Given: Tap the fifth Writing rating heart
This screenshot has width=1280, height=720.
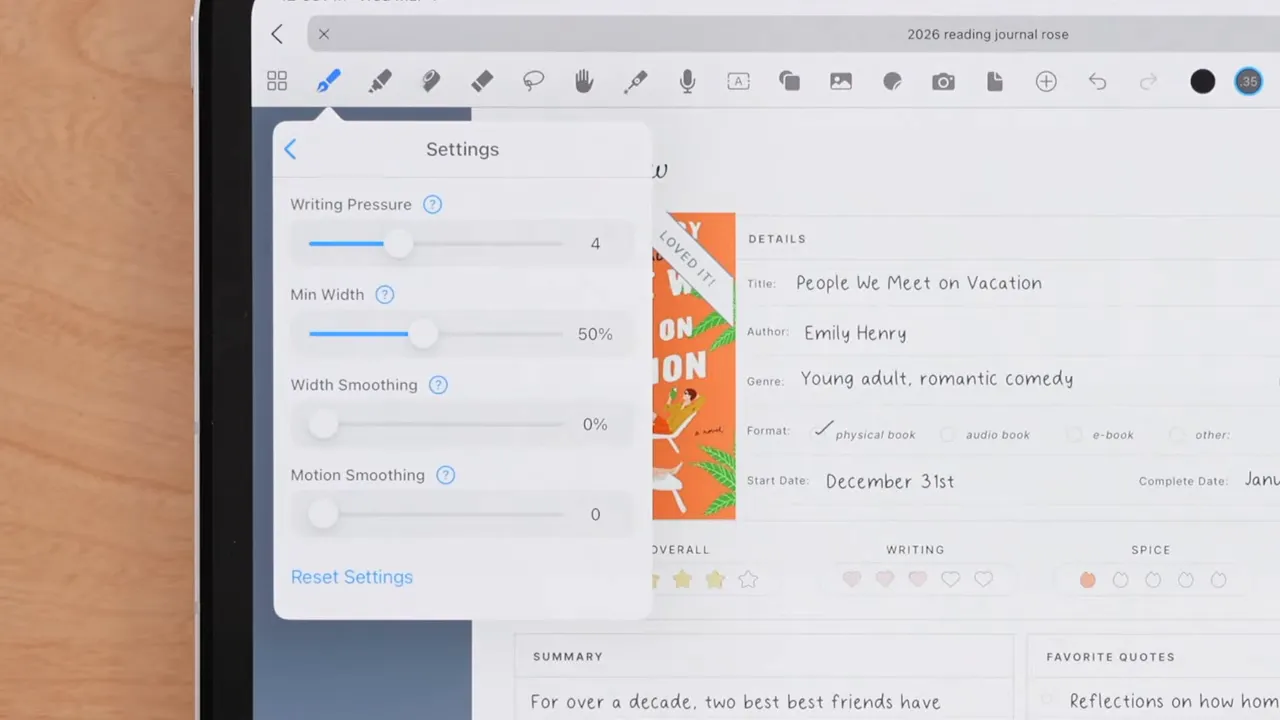Looking at the screenshot, I should 984,579.
